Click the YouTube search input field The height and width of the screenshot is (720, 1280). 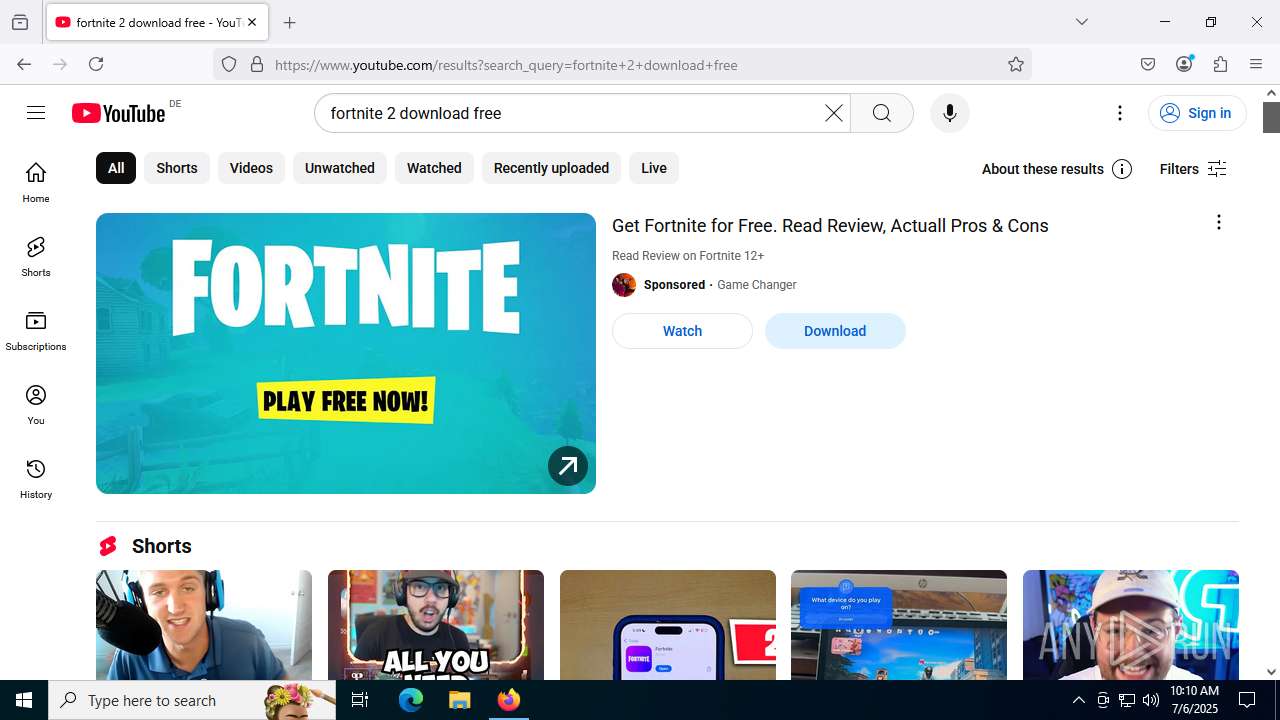click(570, 113)
